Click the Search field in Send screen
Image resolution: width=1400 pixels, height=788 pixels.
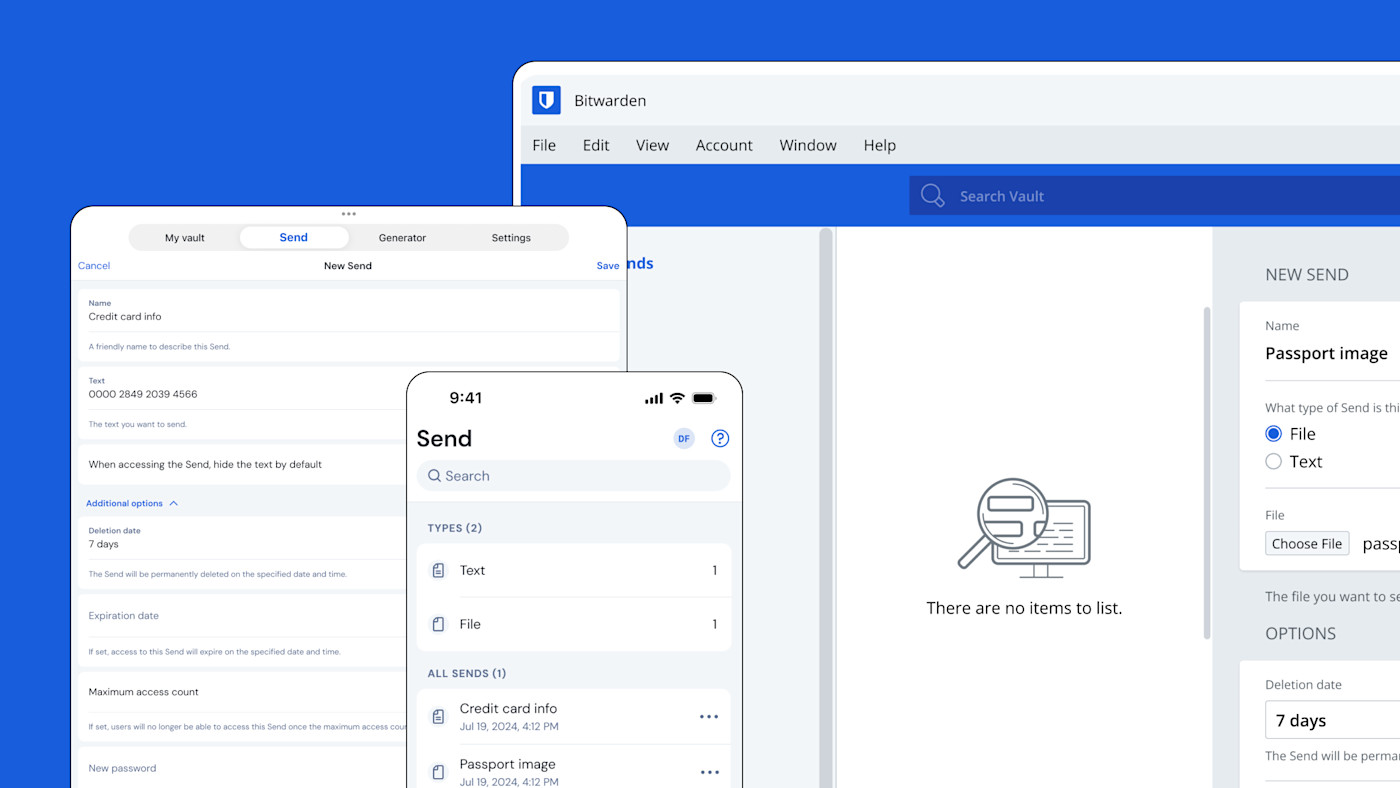574,476
